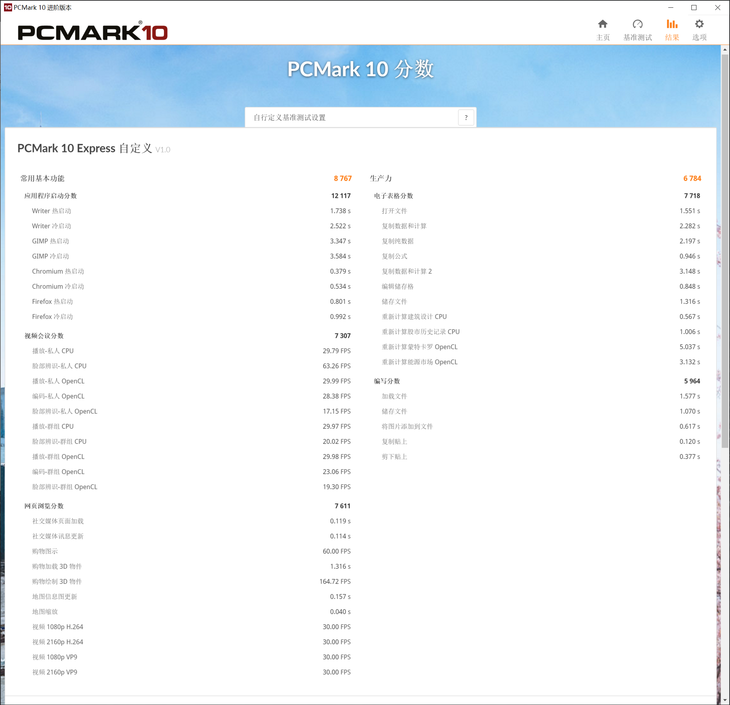
Task: Select the 结果 bar-chart icon
Action: point(672,24)
